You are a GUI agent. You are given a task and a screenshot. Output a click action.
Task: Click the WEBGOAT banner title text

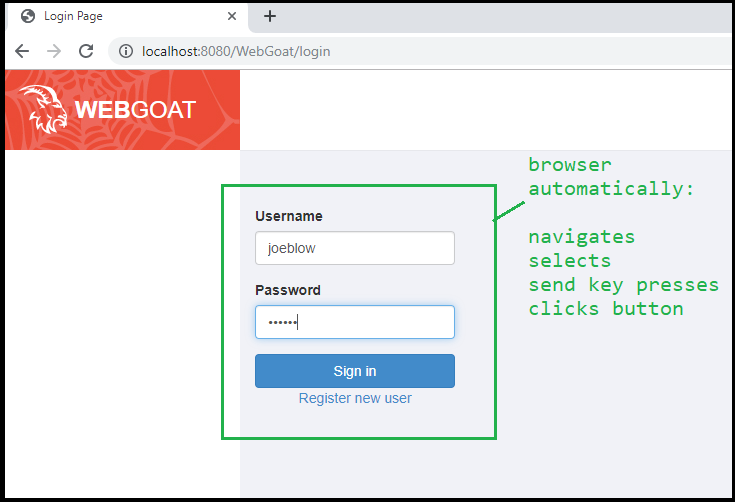(x=135, y=110)
